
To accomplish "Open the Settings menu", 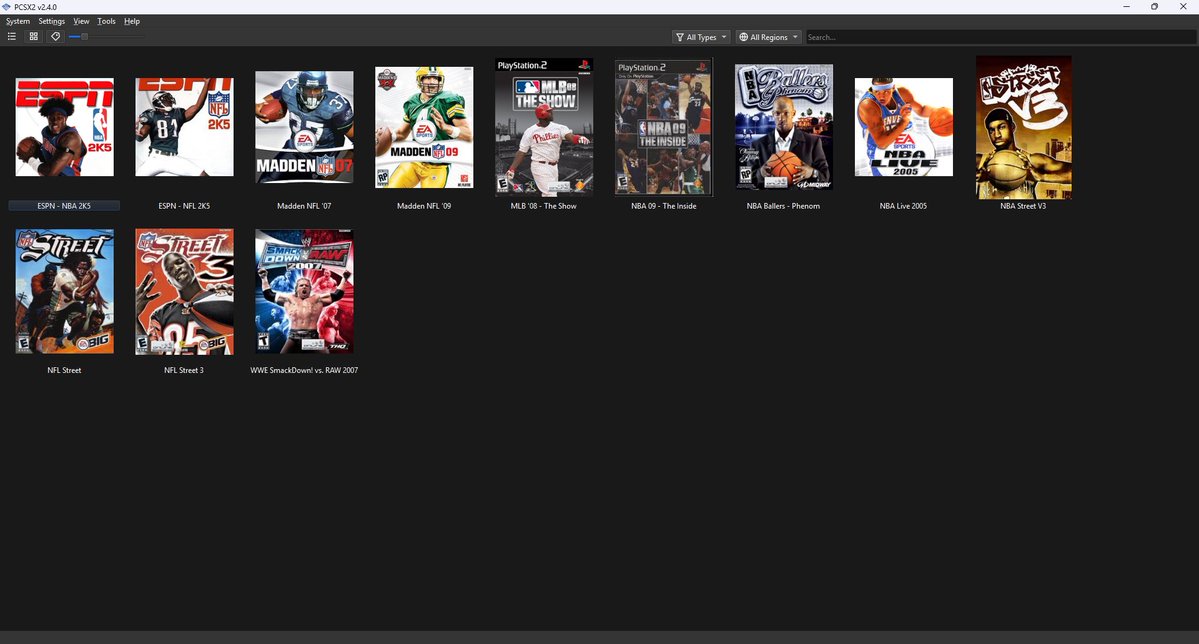I will coord(51,21).
